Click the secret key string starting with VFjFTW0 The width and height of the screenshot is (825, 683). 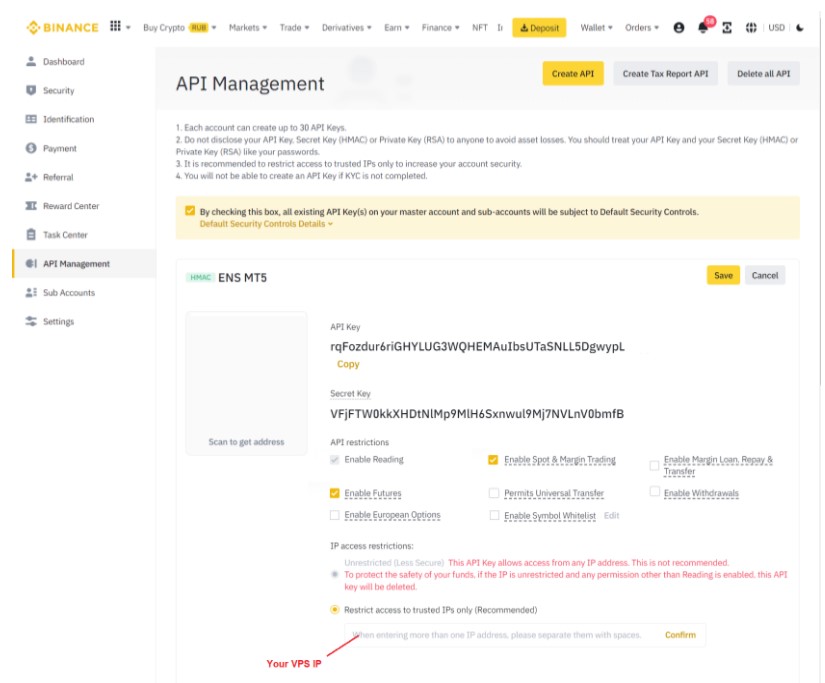click(x=477, y=414)
